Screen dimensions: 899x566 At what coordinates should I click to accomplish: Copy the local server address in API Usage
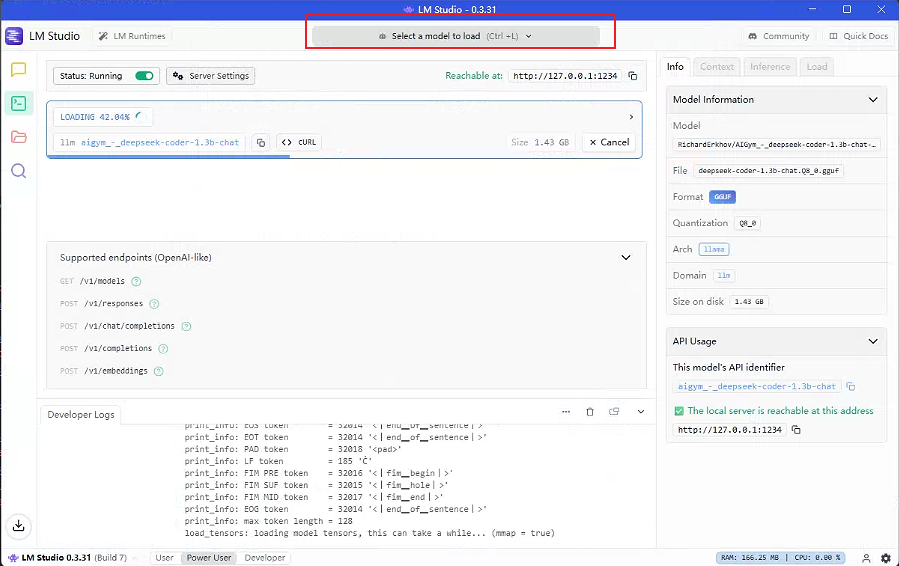tap(796, 430)
